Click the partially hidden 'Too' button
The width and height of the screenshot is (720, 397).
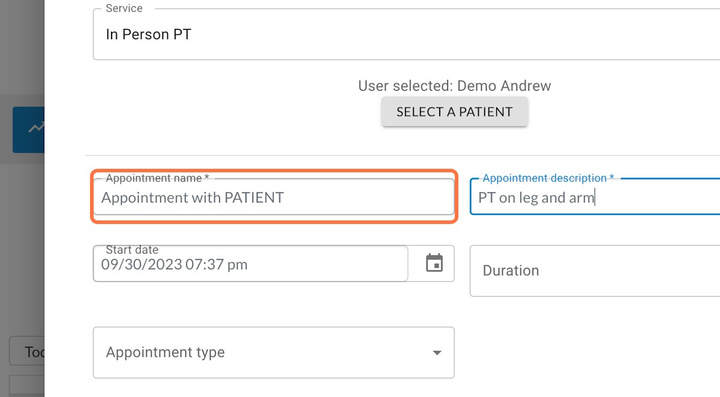tap(27, 352)
